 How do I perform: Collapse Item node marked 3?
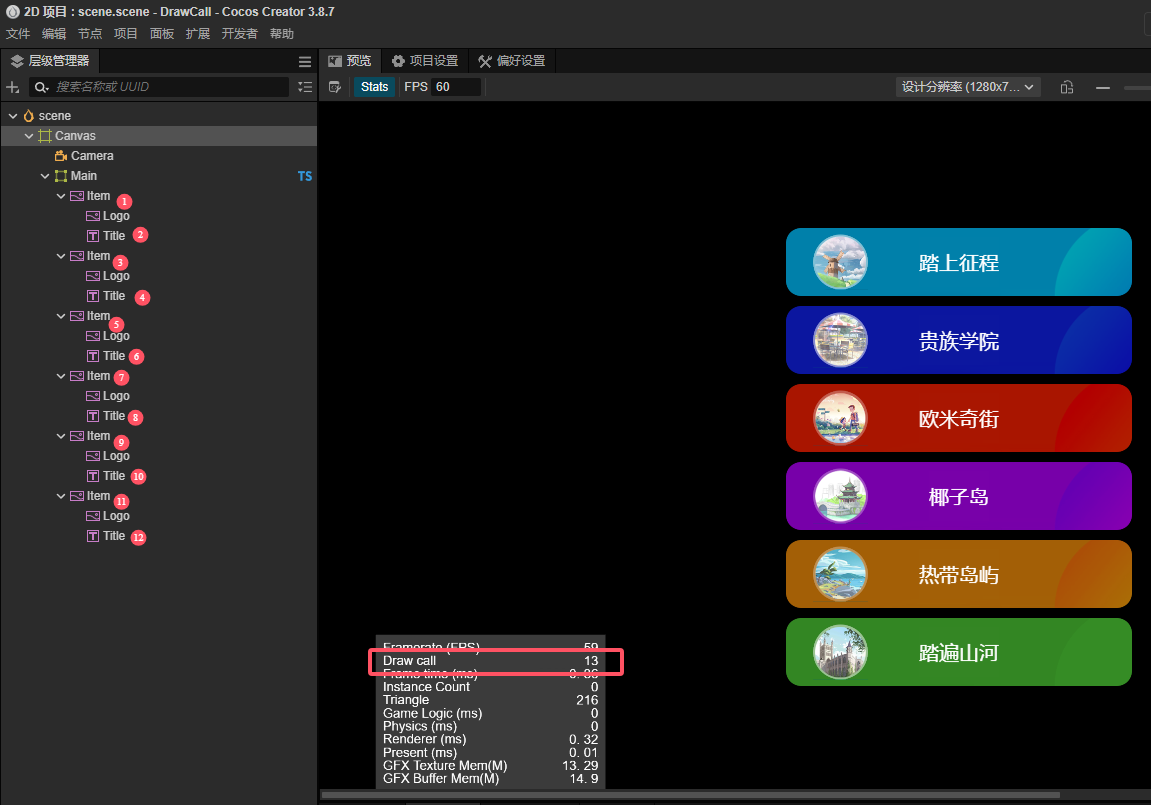[61, 256]
